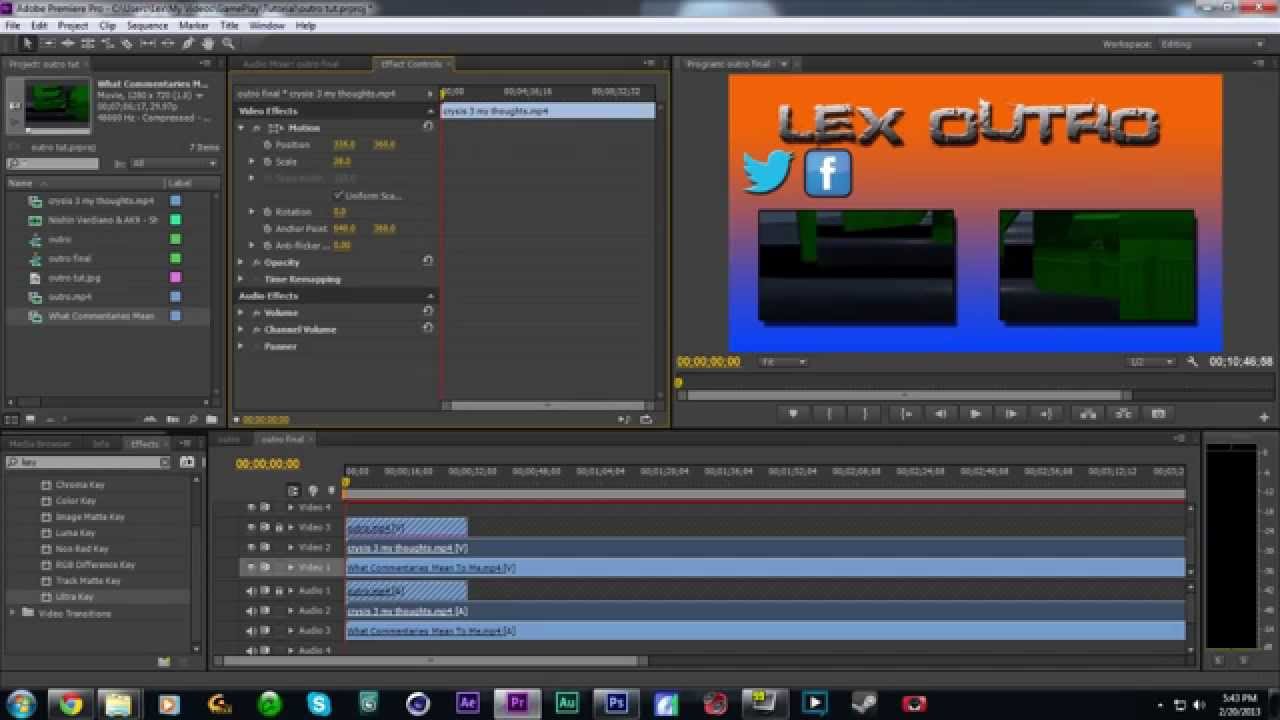Click Go to Out point button
The width and height of the screenshot is (1280, 720).
(1046, 413)
